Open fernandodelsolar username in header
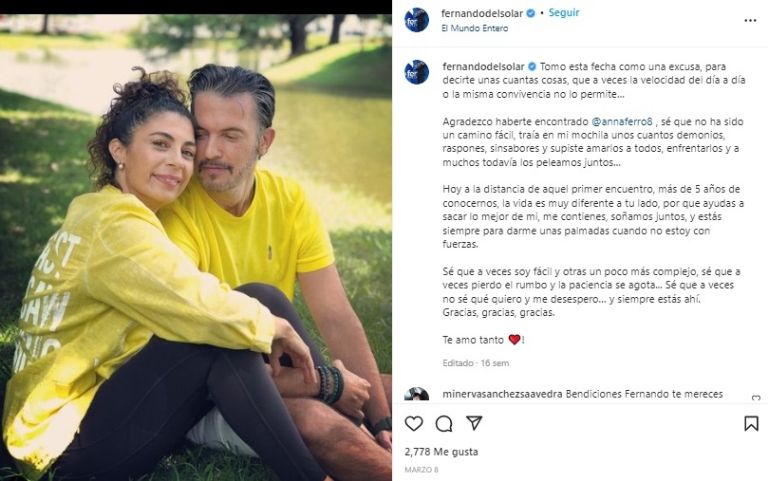Image resolution: width=768 pixels, height=481 pixels. 482,14
